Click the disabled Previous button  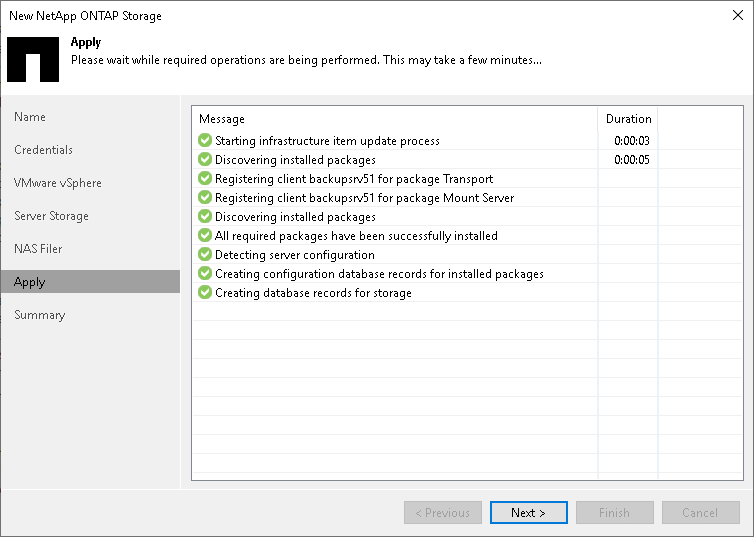[x=442, y=512]
